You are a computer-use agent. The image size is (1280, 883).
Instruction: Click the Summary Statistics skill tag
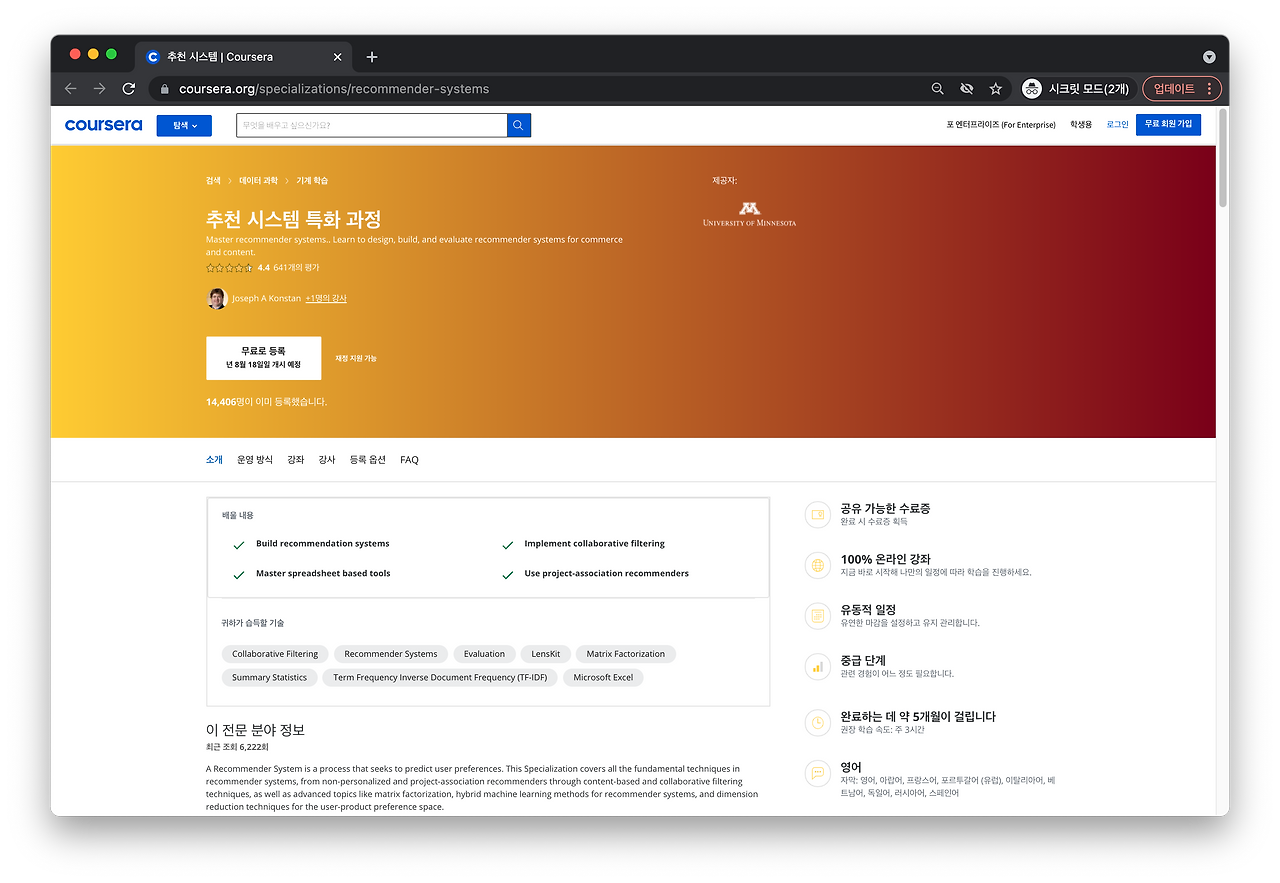pyautogui.click(x=270, y=677)
